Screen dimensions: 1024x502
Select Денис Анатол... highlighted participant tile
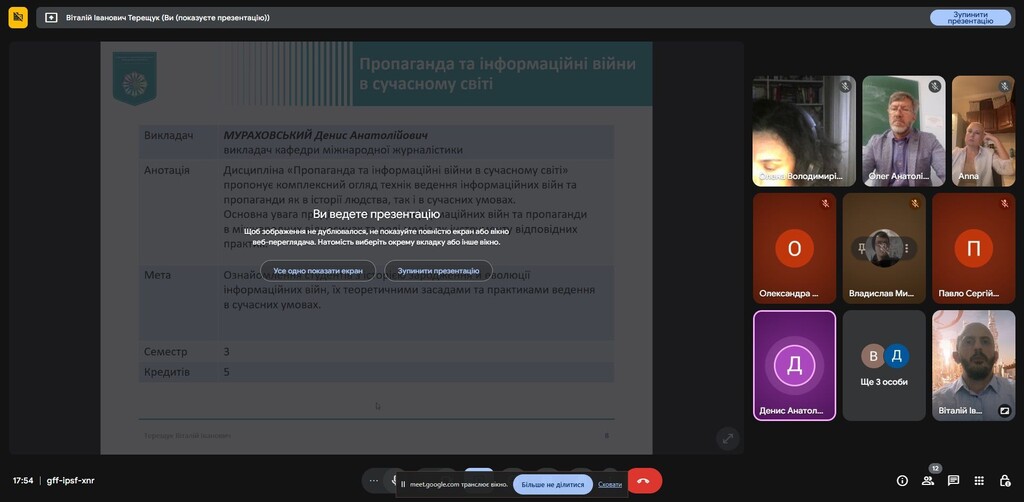click(x=794, y=365)
